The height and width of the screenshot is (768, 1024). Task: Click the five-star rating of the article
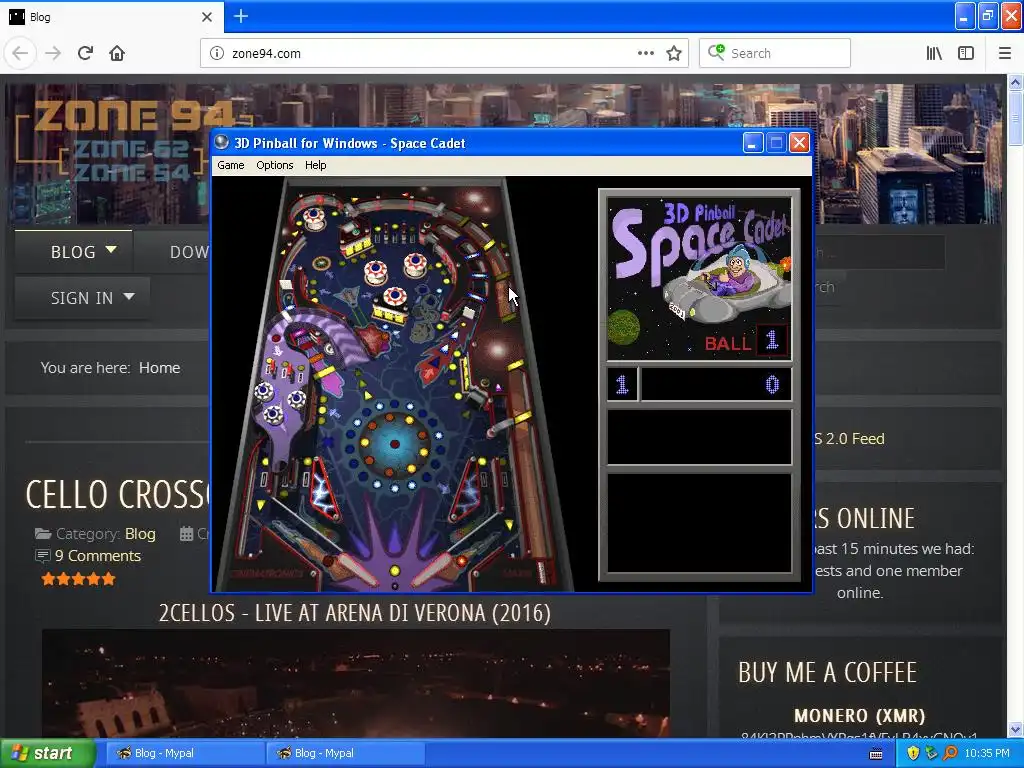pyautogui.click(x=78, y=579)
